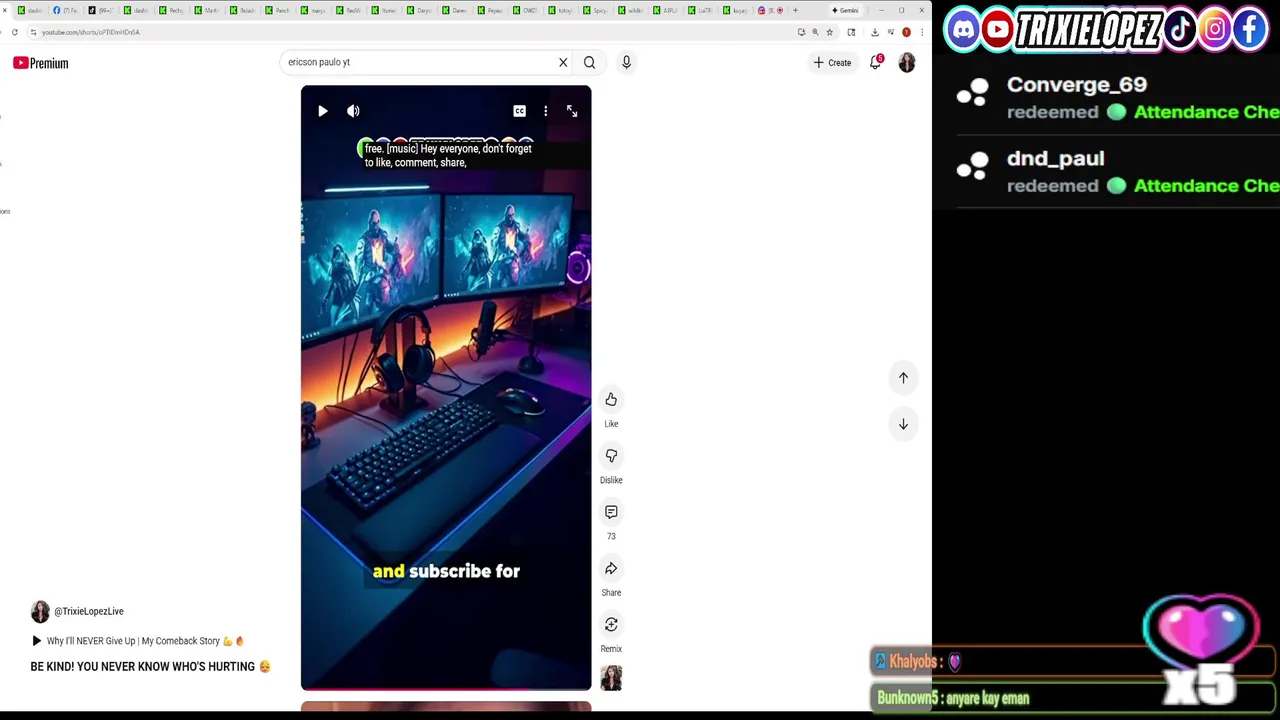Open Chrome downloads icon
The image size is (1280, 720).
(x=875, y=32)
